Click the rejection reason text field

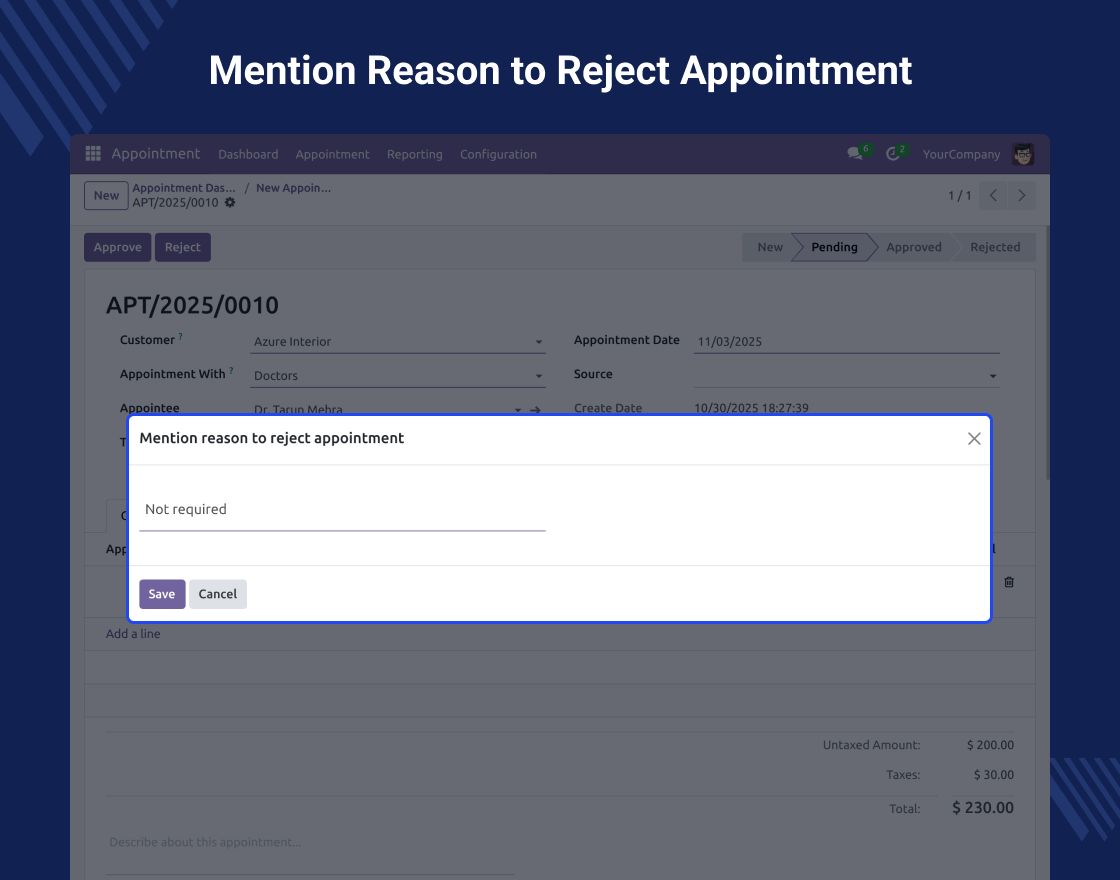[x=342, y=510]
